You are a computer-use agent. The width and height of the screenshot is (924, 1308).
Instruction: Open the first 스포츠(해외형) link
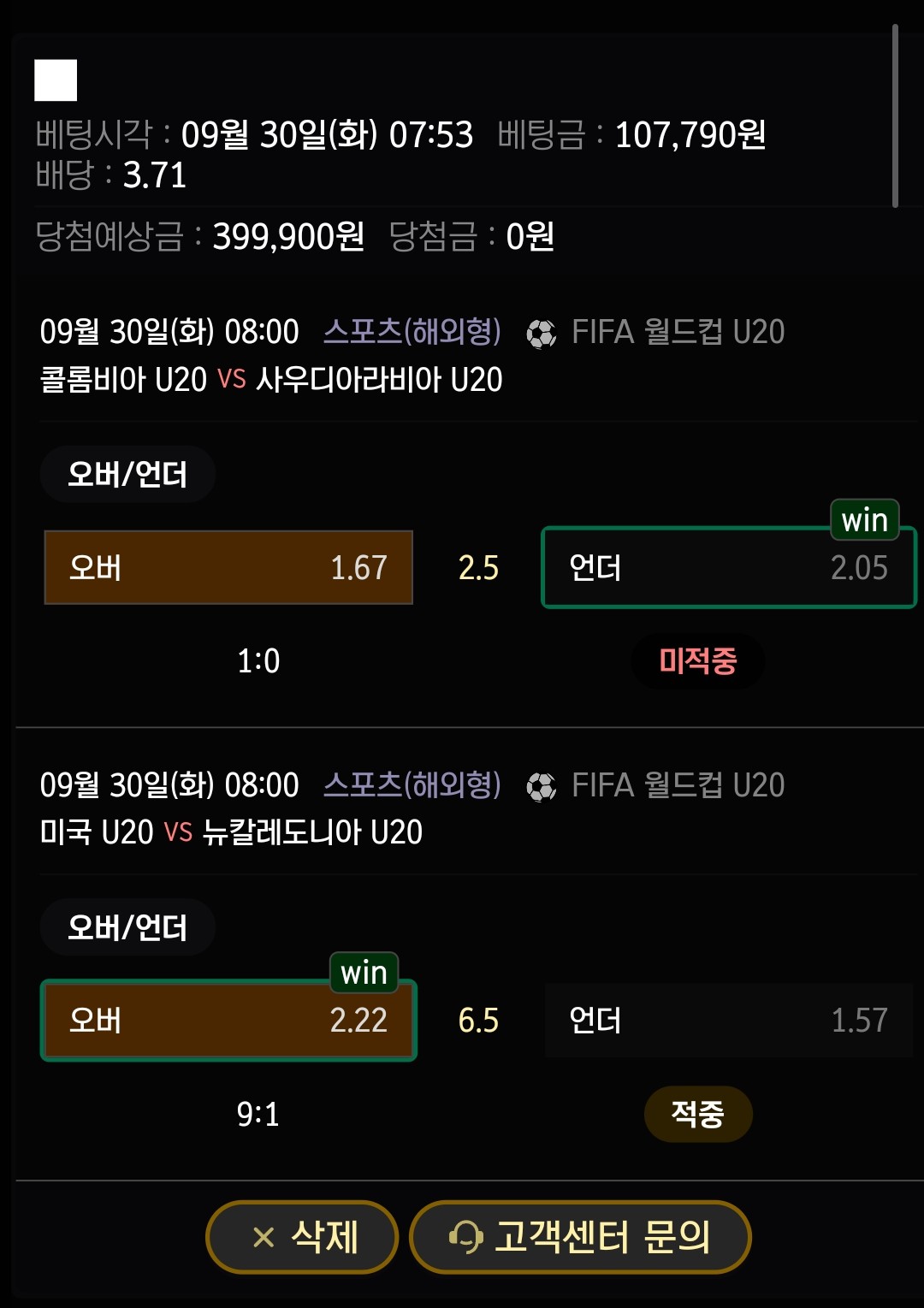click(412, 332)
